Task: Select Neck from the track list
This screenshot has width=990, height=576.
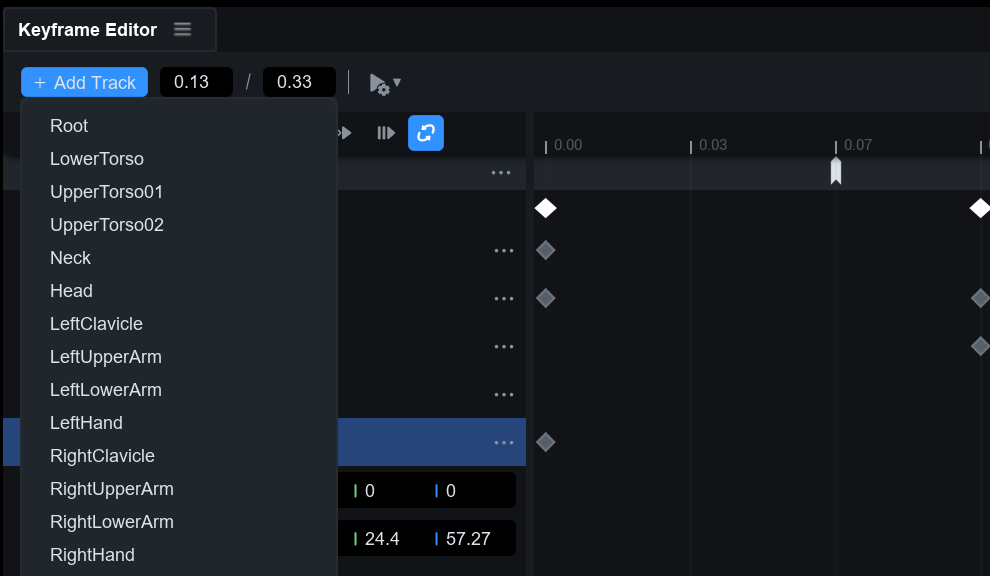Action: 70,258
